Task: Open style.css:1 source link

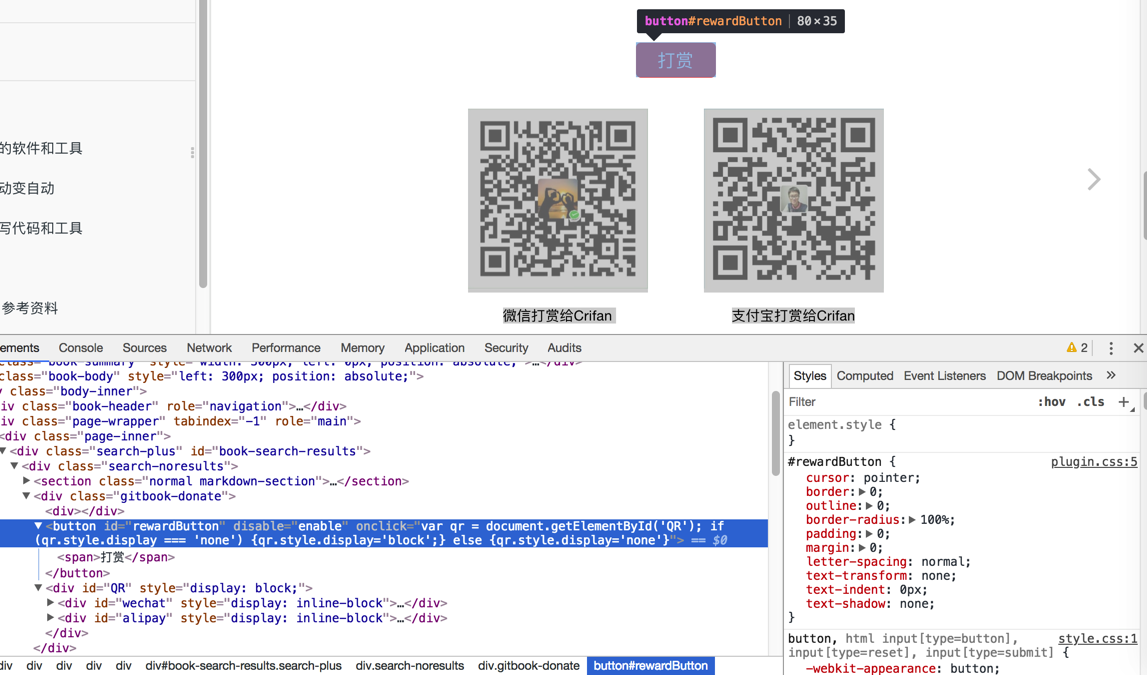Action: (1097, 639)
